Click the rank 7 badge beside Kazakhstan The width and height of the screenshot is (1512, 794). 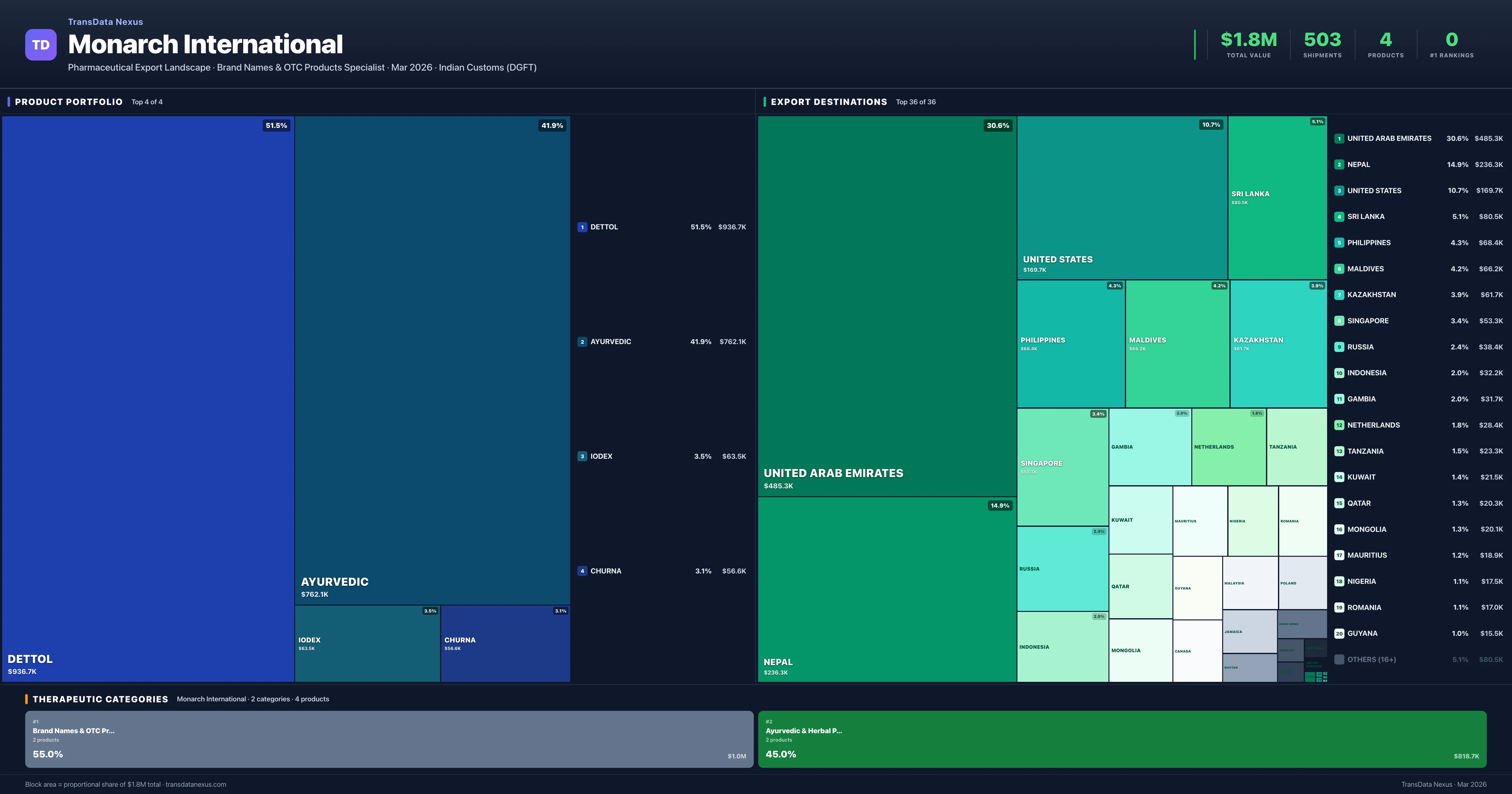[x=1339, y=294]
